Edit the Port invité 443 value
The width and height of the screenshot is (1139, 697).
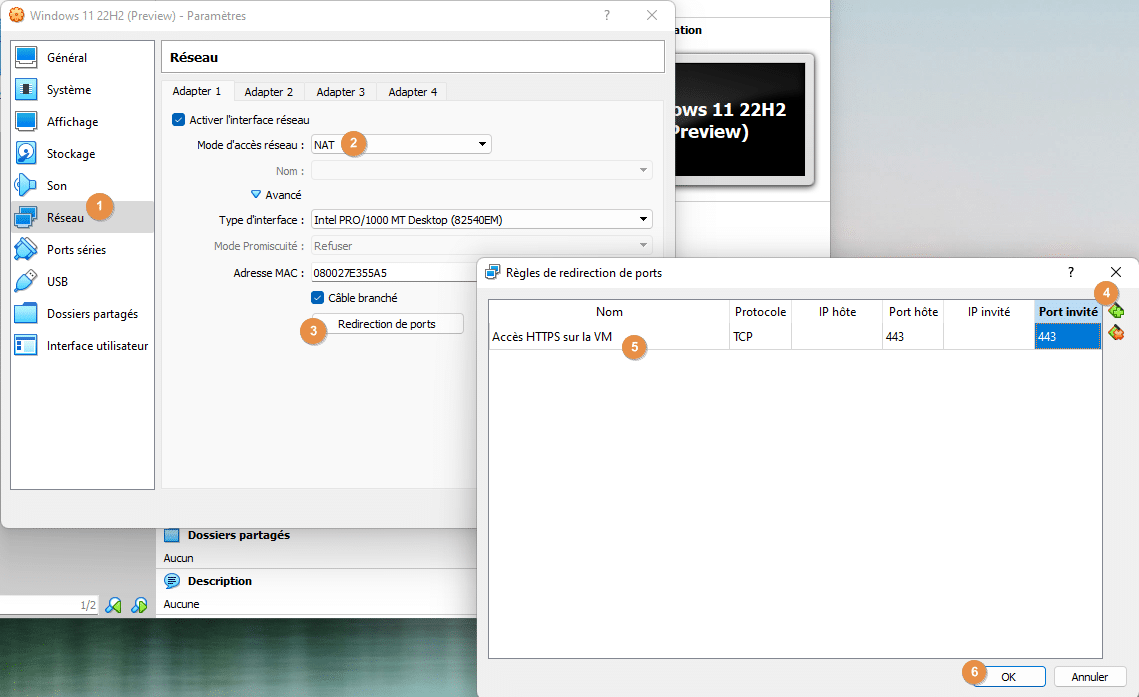pyautogui.click(x=1068, y=335)
